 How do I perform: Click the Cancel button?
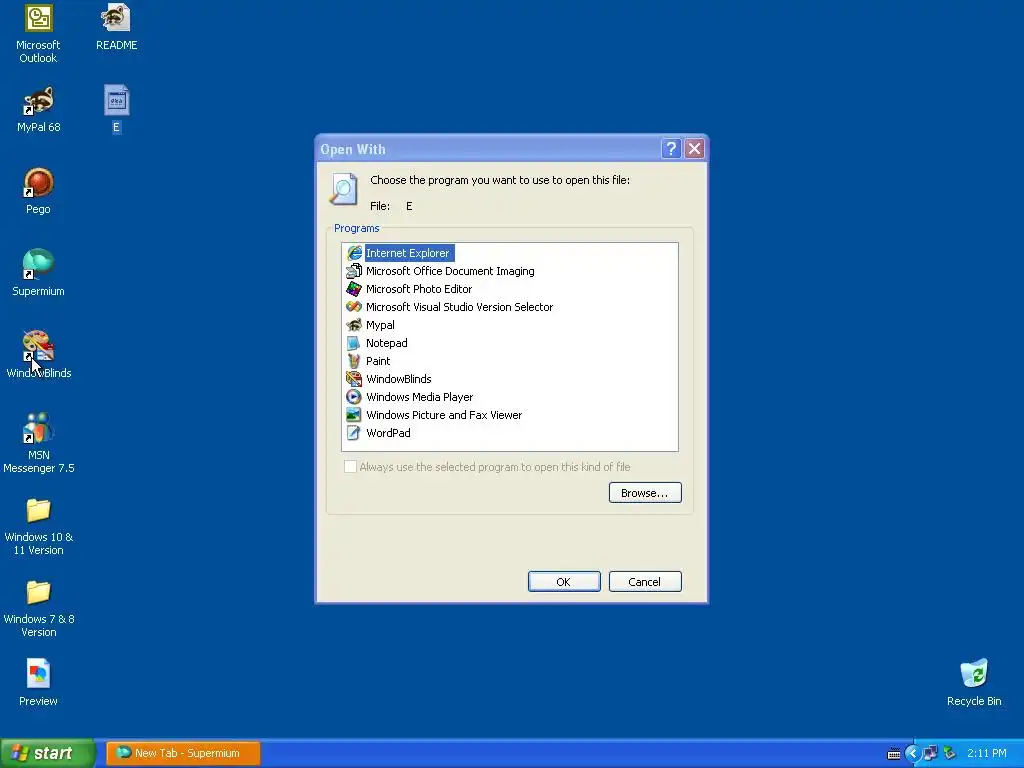point(645,581)
